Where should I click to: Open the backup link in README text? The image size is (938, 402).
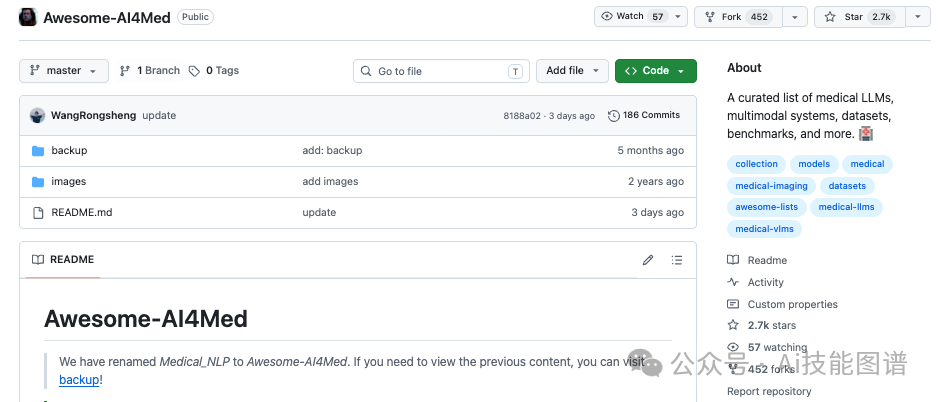[79, 379]
